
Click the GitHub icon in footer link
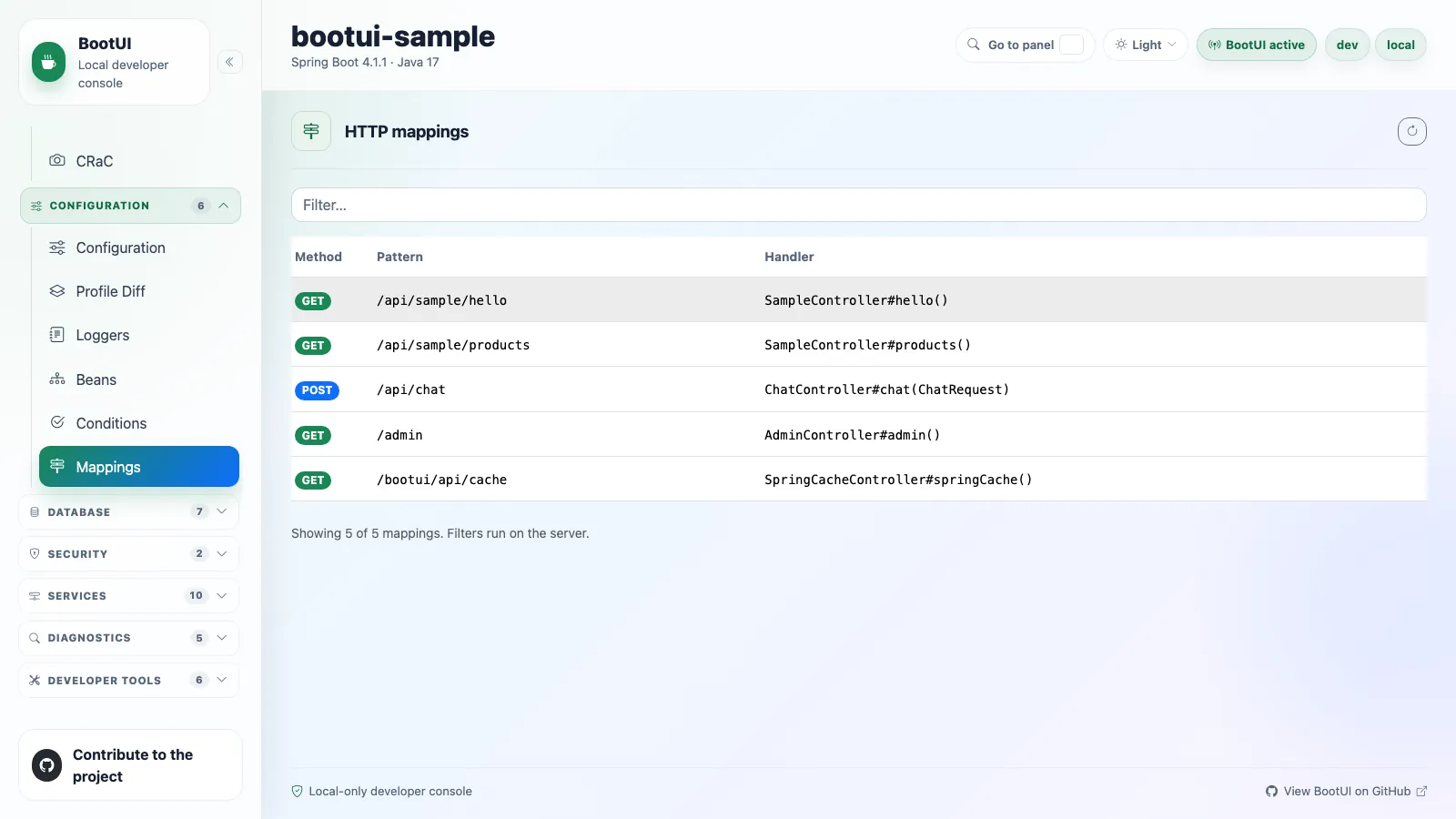tap(1271, 792)
